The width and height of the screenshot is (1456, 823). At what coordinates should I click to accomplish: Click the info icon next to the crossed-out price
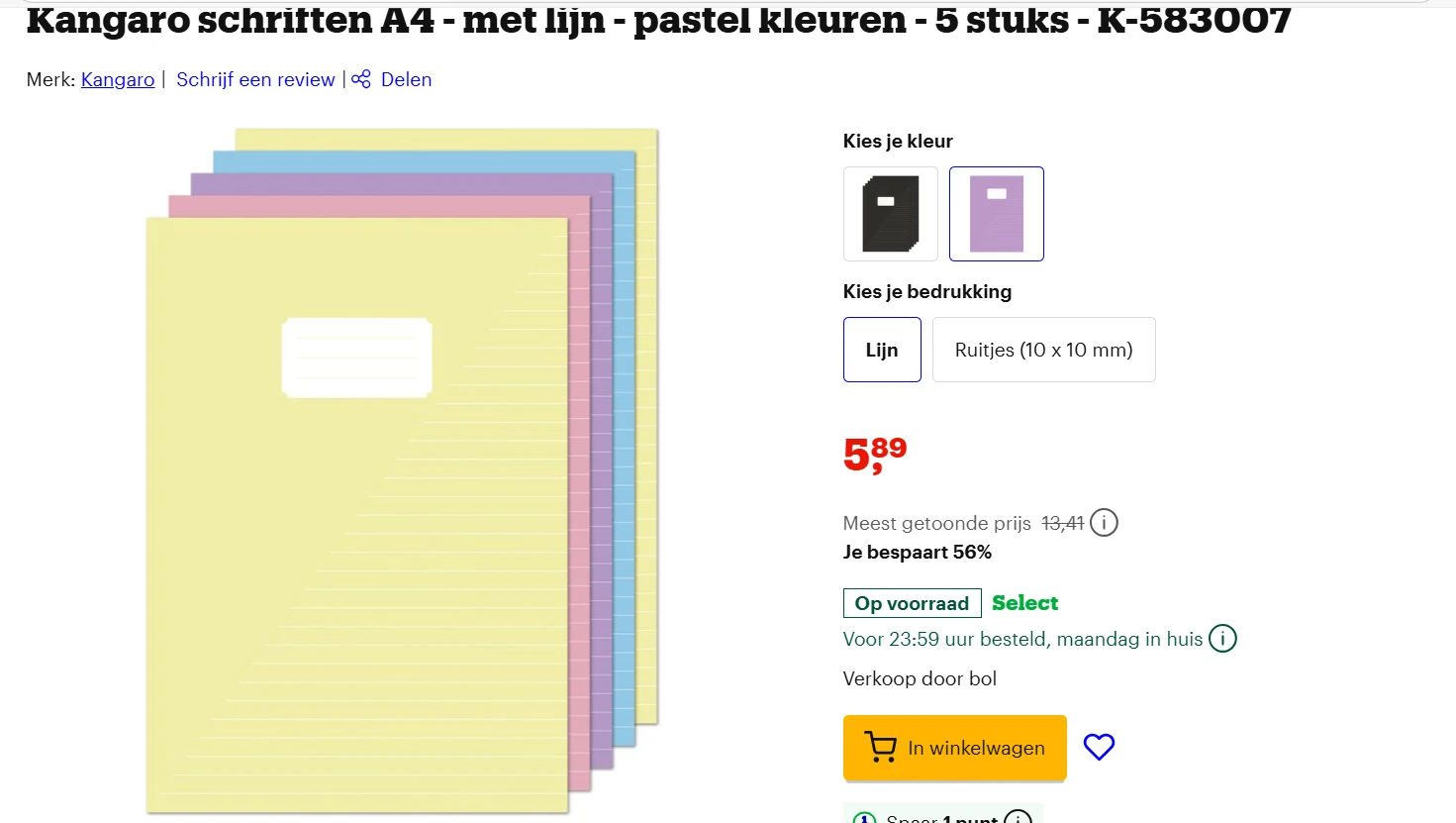[x=1104, y=522]
